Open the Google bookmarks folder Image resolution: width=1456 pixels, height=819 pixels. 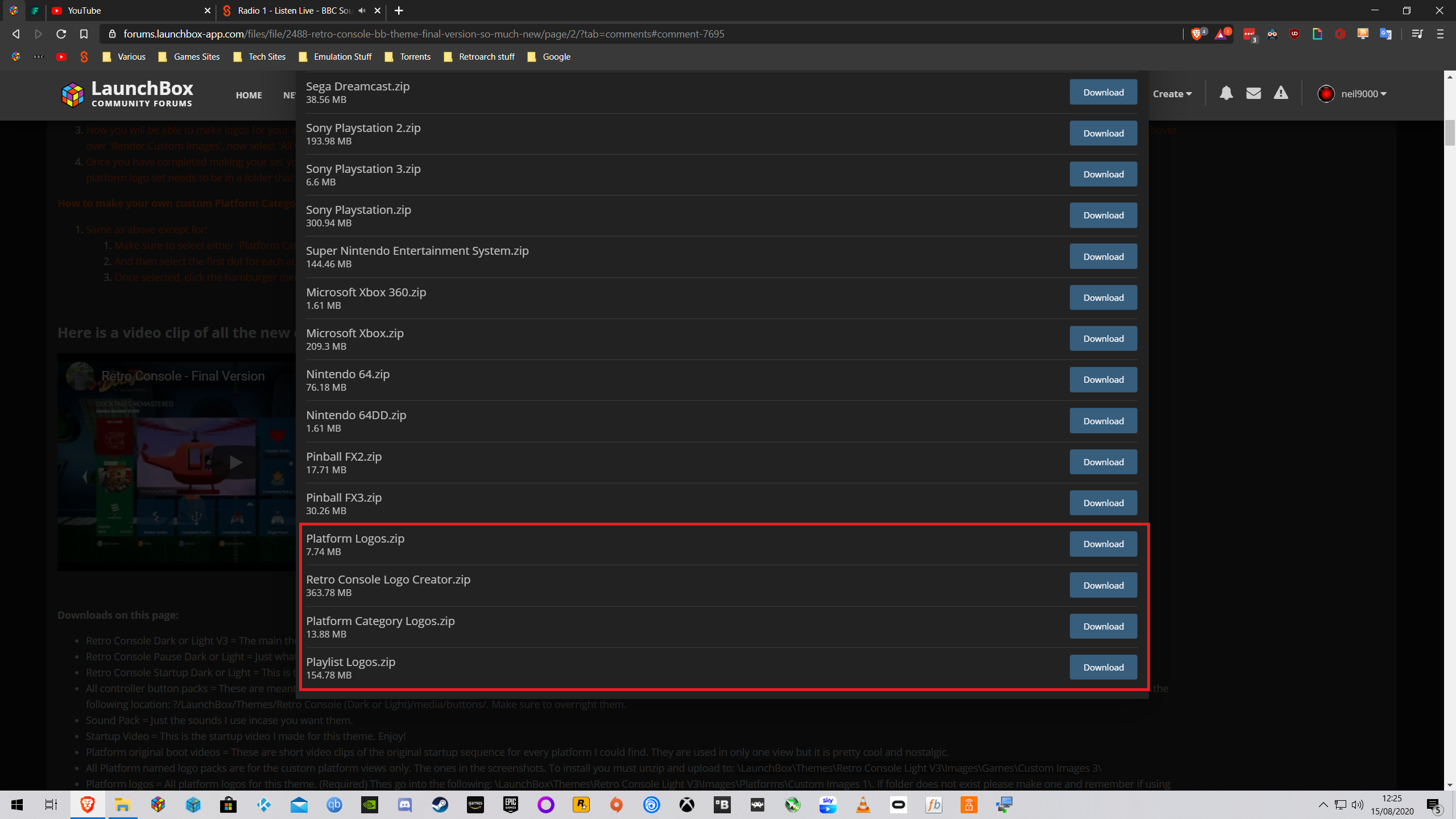pos(548,57)
